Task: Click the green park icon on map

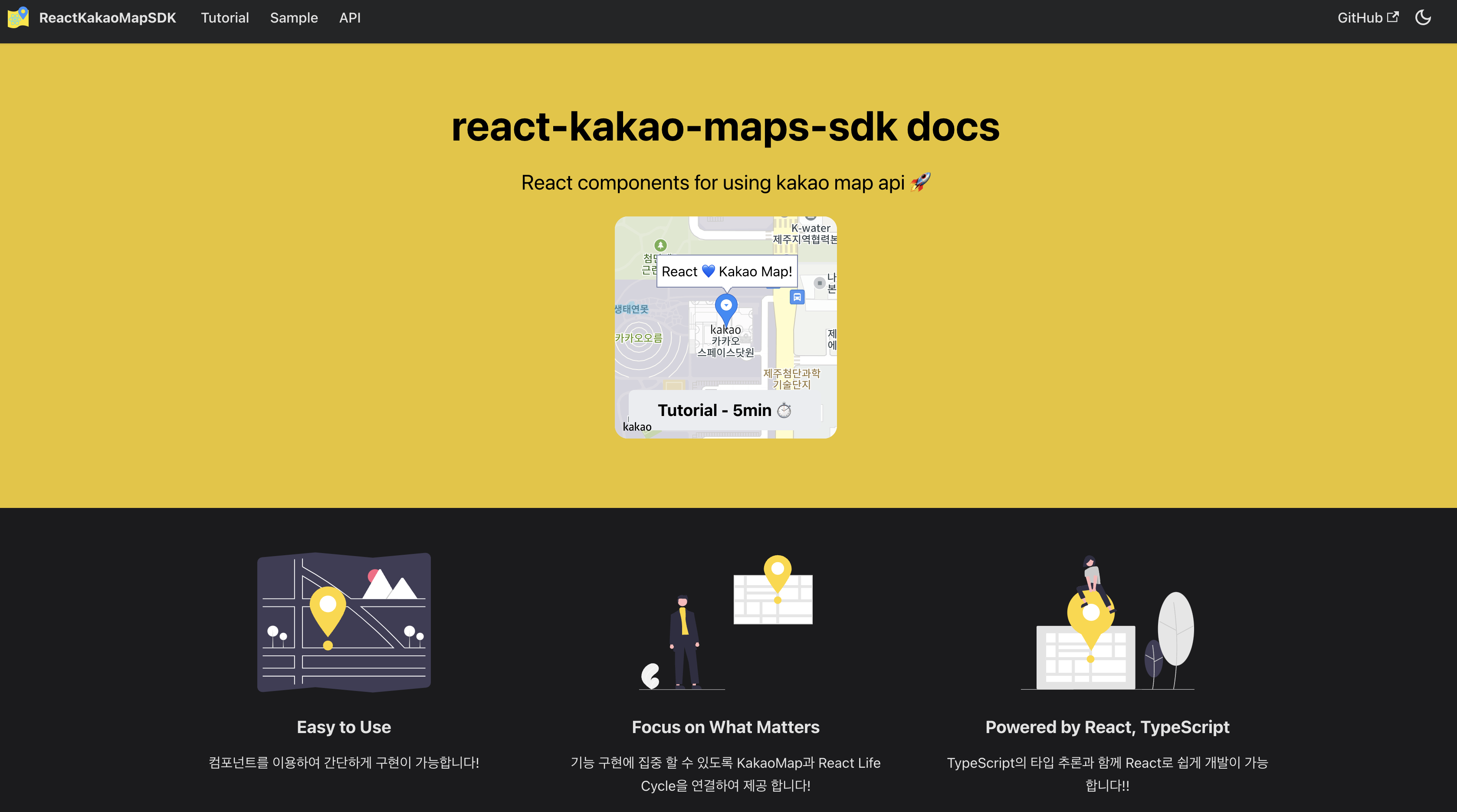Action: pyautogui.click(x=660, y=246)
